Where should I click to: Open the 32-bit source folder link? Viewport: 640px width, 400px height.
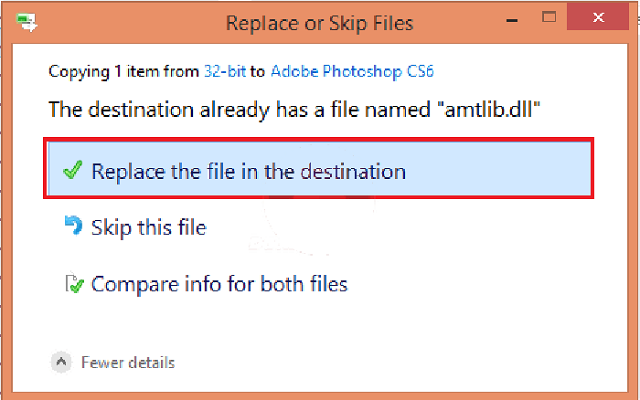[225, 72]
